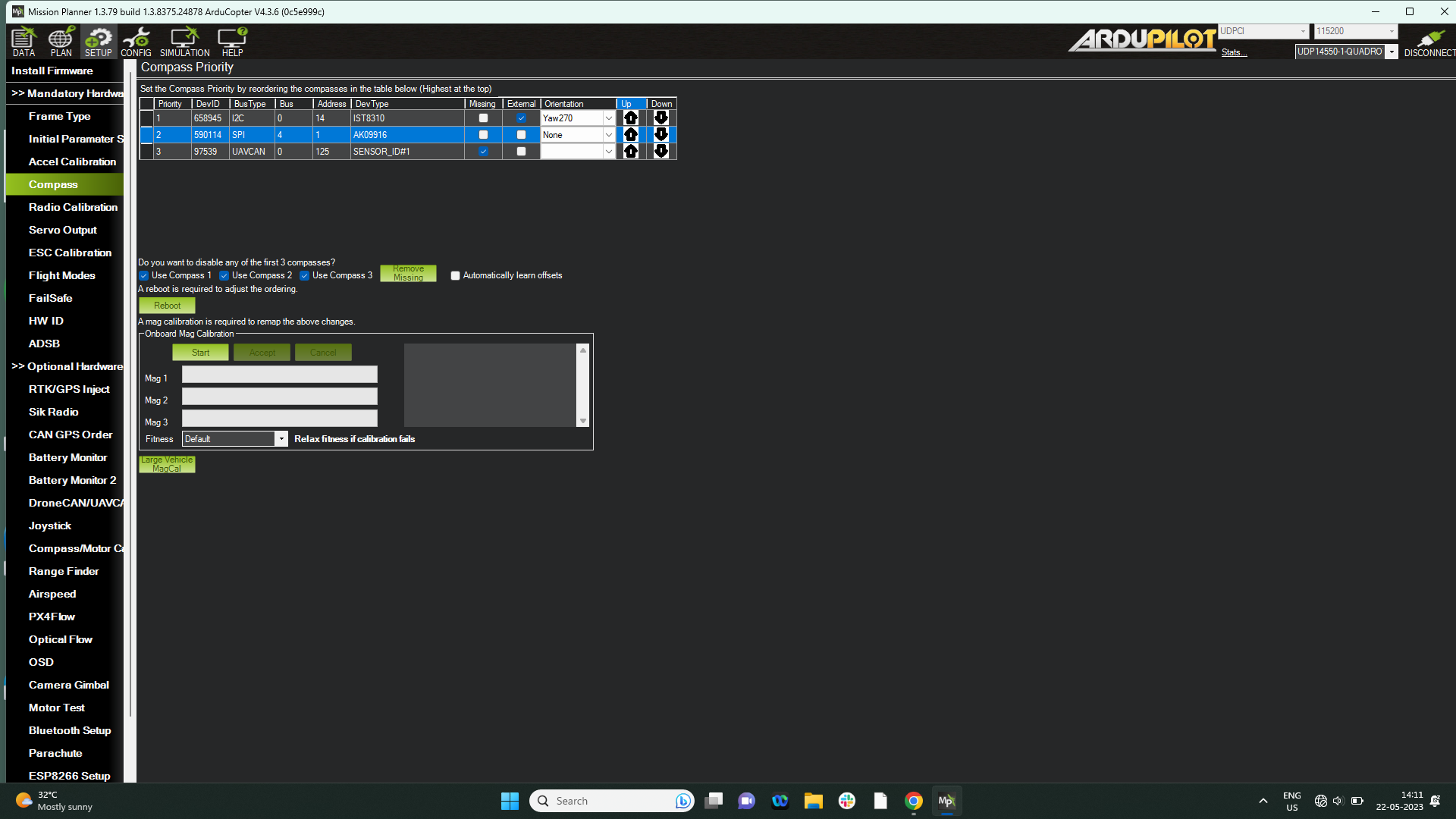Switch to the PLAN screen

coord(60,42)
